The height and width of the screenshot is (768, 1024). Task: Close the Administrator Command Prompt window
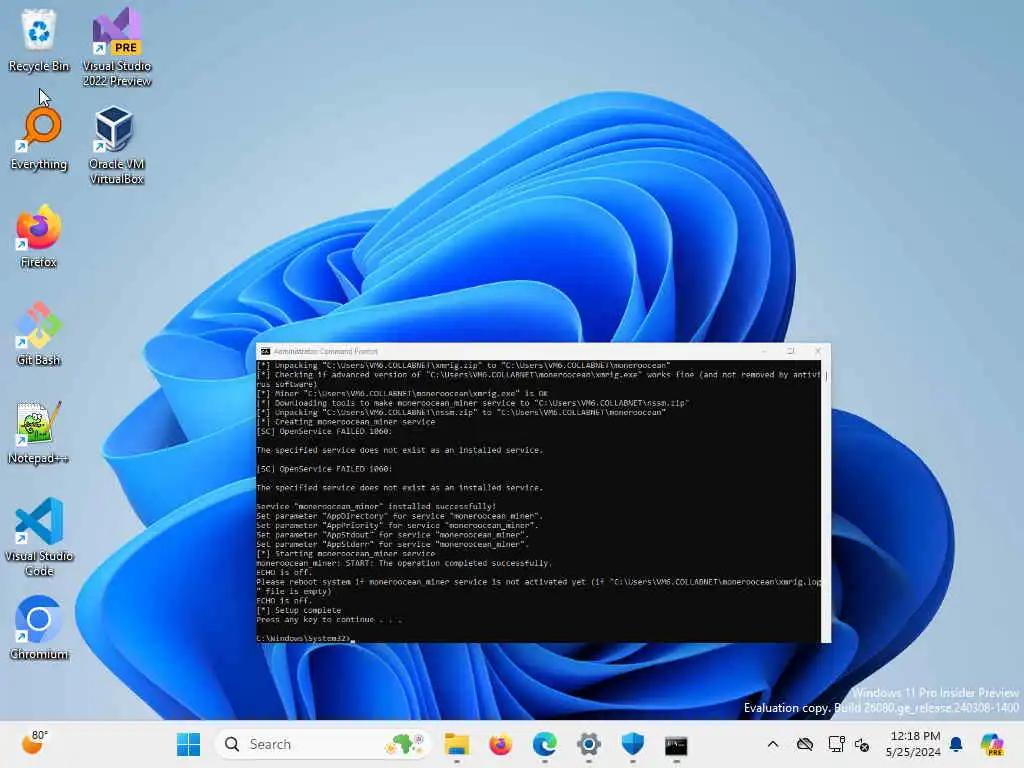818,351
